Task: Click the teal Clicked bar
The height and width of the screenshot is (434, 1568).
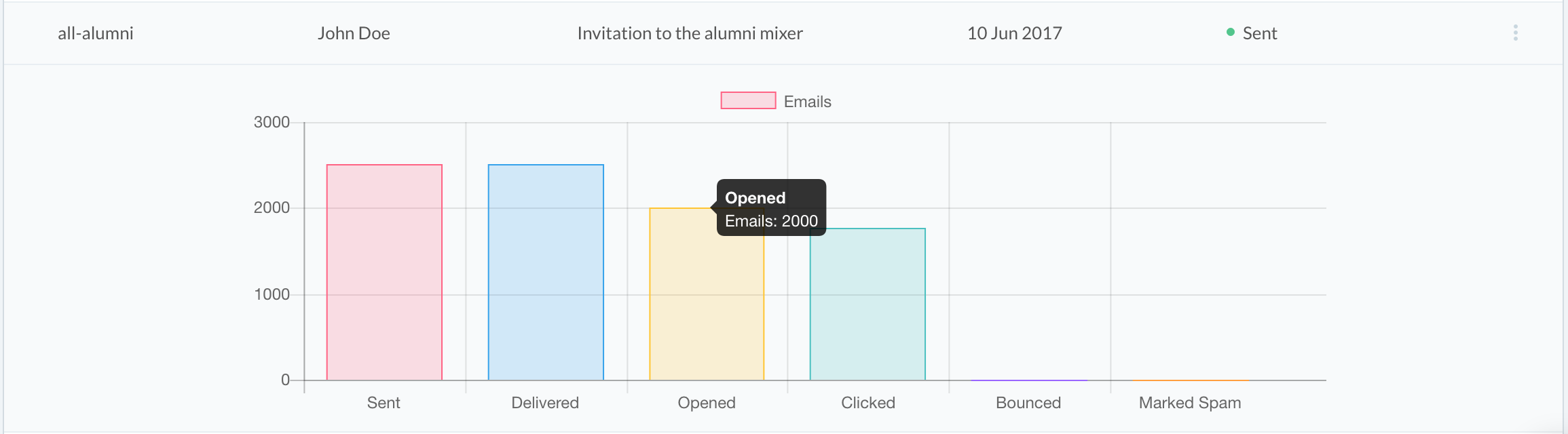Action: [x=867, y=304]
